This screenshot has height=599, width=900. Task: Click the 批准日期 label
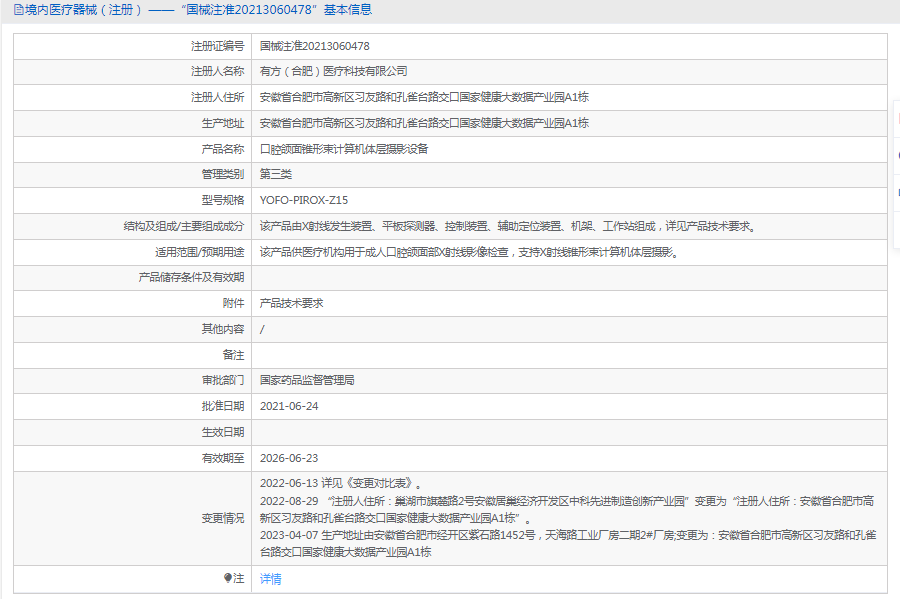click(223, 406)
